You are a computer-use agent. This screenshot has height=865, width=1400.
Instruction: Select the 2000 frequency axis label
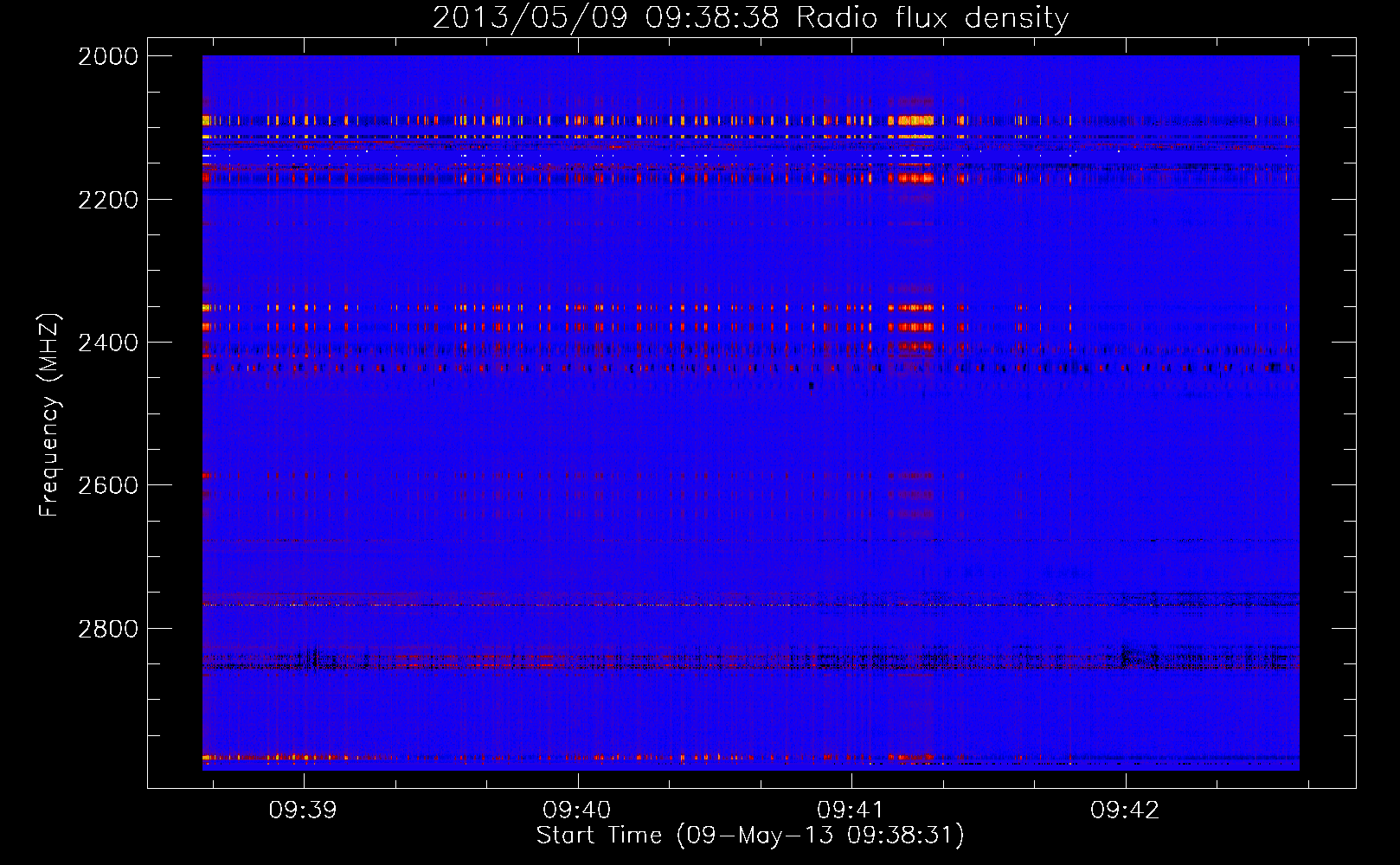[108, 56]
